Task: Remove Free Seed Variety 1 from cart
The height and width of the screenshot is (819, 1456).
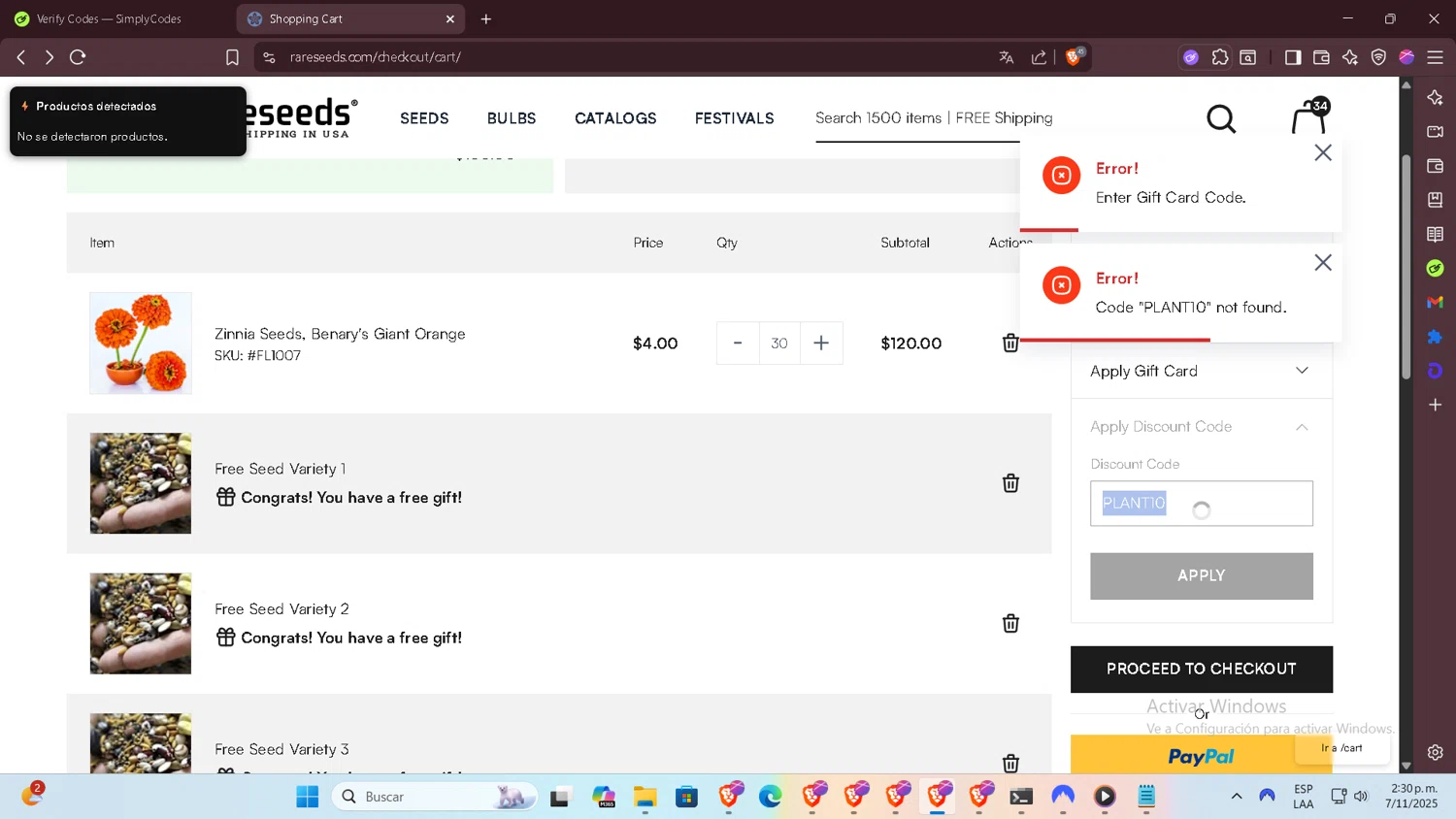Action: [1010, 483]
